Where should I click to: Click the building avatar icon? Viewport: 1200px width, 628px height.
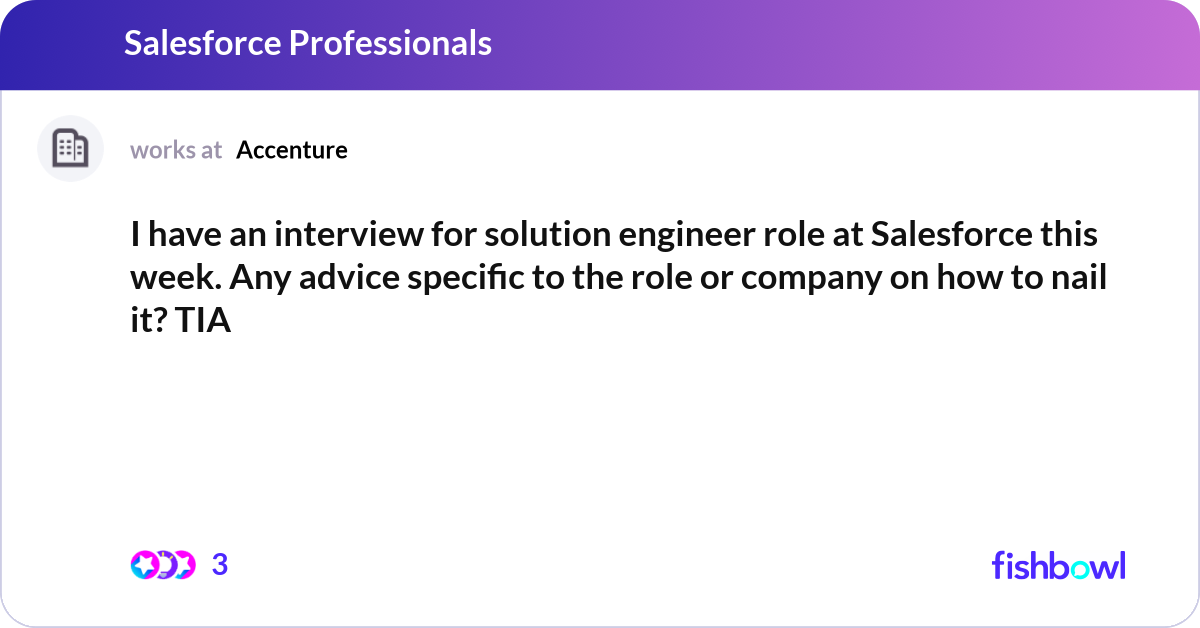pos(70,149)
